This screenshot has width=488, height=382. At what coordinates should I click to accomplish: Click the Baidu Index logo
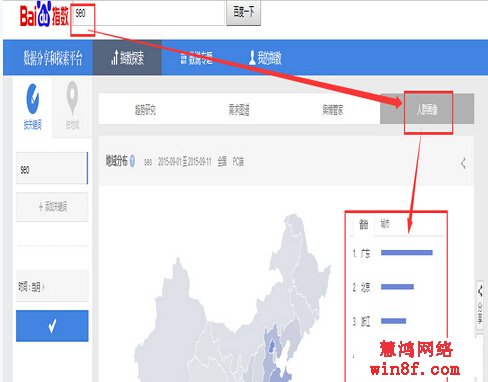coord(44,15)
